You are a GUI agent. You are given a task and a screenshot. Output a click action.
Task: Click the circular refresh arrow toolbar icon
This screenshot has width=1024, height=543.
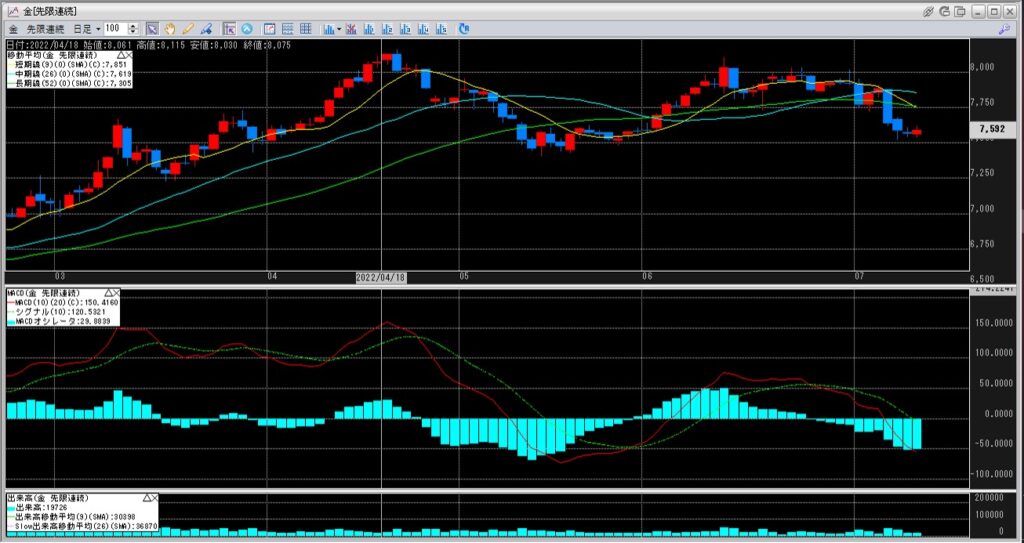pyautogui.click(x=464, y=29)
